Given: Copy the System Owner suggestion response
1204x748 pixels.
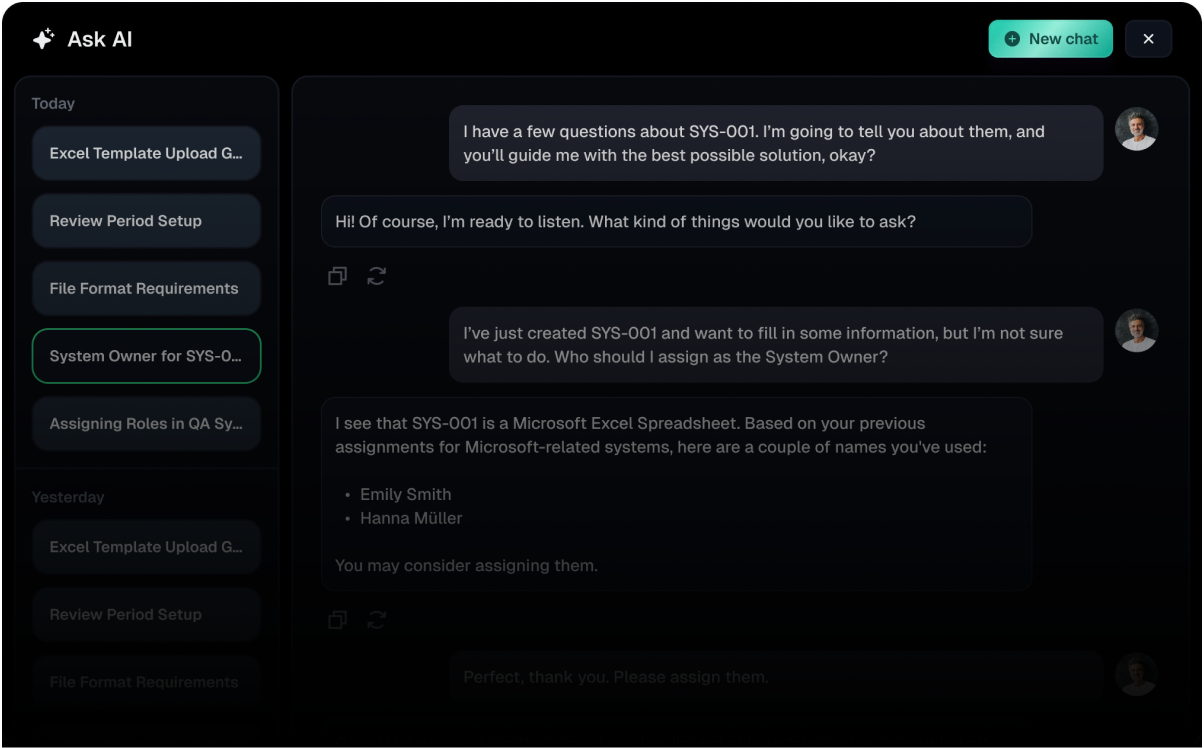Looking at the screenshot, I should pos(338,620).
